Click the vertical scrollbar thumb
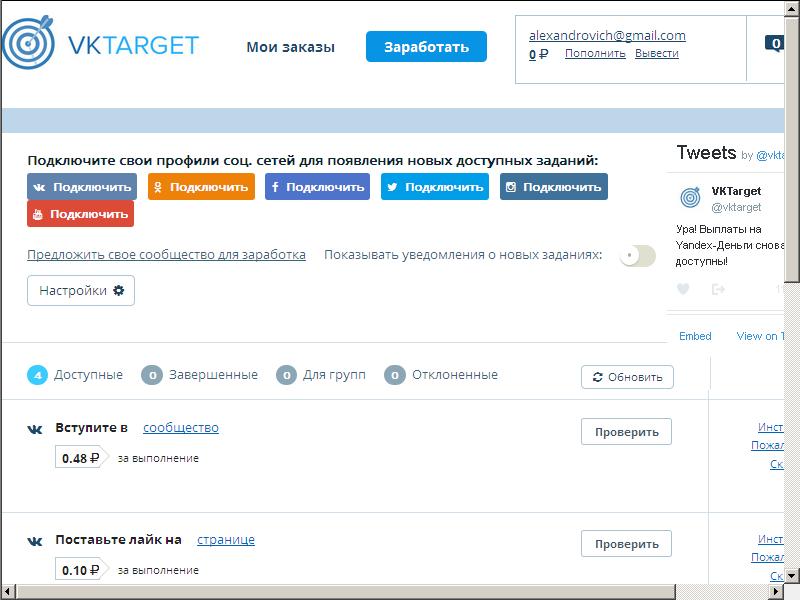The width and height of the screenshot is (800, 600). tap(792, 149)
